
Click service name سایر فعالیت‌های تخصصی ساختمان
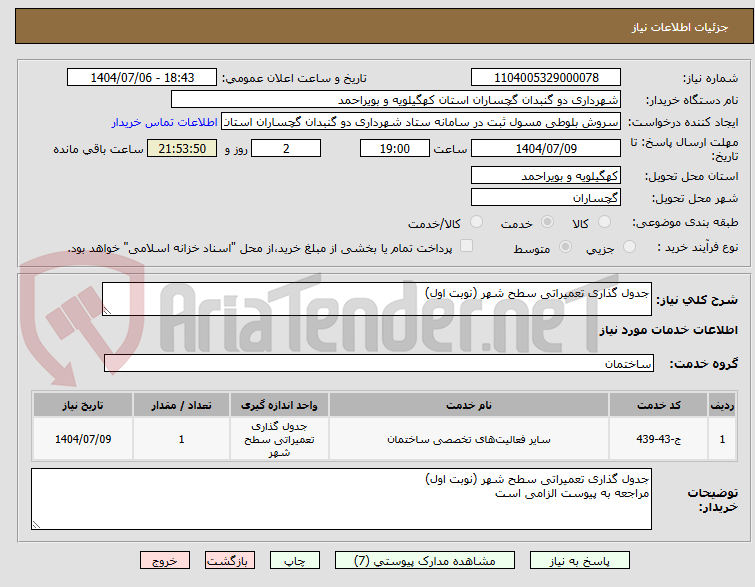pos(469,439)
